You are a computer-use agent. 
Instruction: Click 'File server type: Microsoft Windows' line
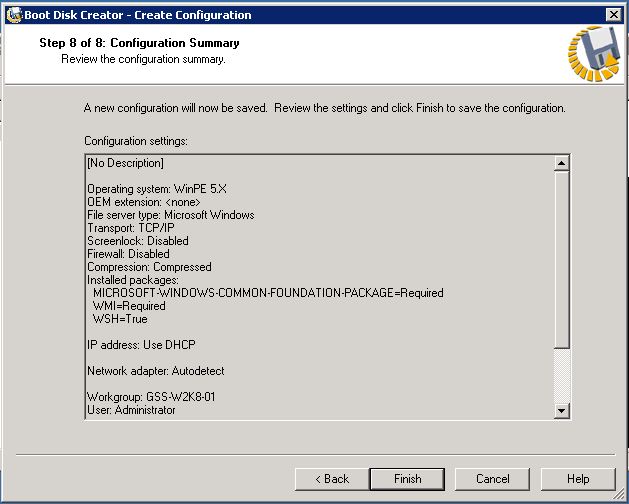pyautogui.click(x=170, y=215)
